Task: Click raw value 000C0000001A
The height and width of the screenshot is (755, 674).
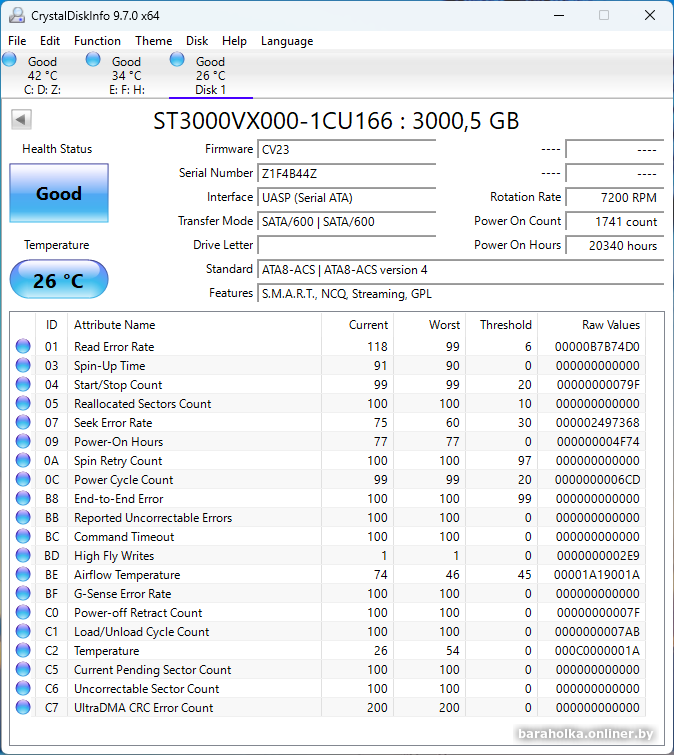Action: click(x=597, y=651)
